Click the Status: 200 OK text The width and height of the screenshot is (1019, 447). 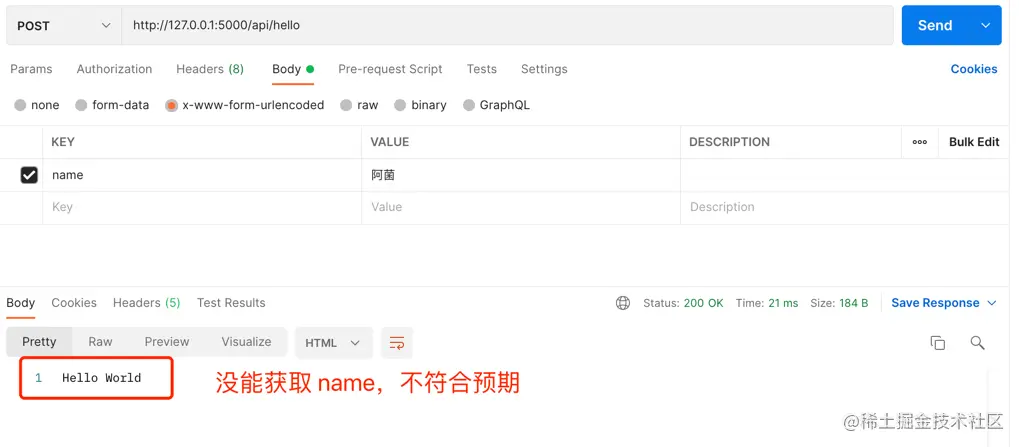[683, 303]
